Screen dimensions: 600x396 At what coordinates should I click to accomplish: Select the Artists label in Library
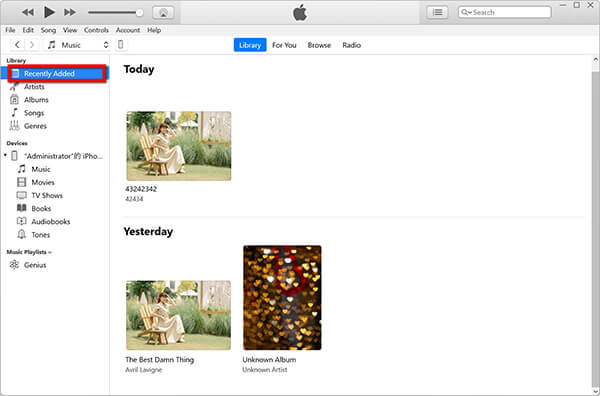tap(34, 87)
